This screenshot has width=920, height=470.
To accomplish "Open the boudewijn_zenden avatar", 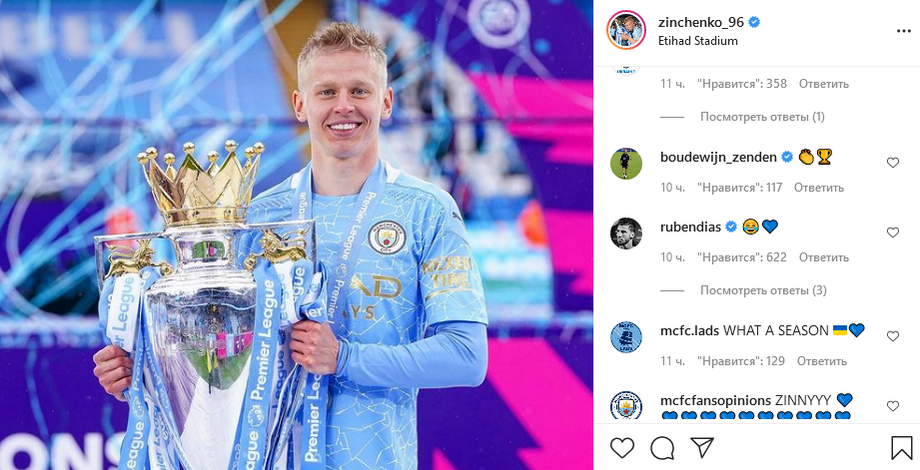I will click(626, 164).
